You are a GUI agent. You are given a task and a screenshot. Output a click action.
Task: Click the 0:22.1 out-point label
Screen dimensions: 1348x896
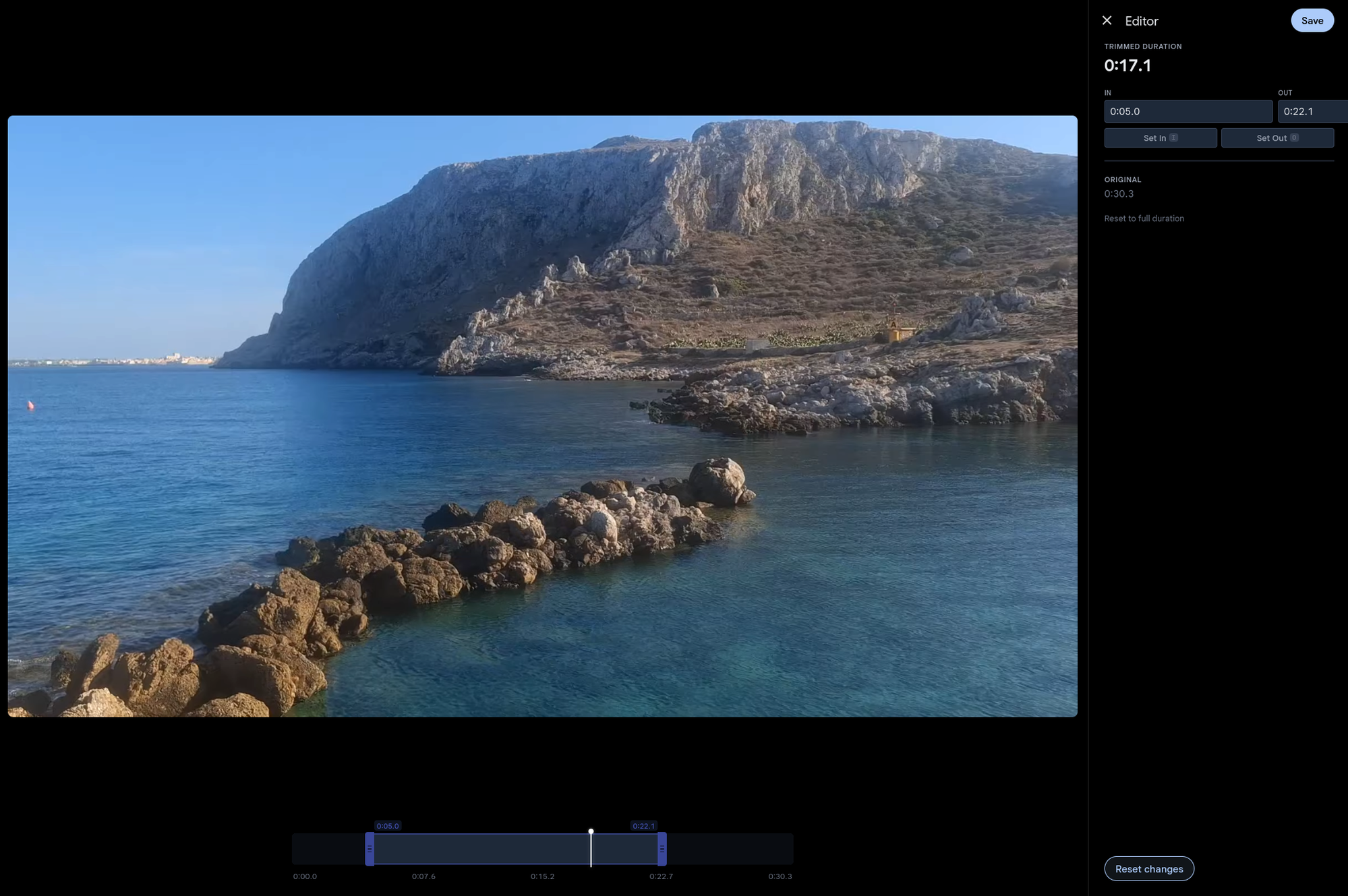coord(643,825)
